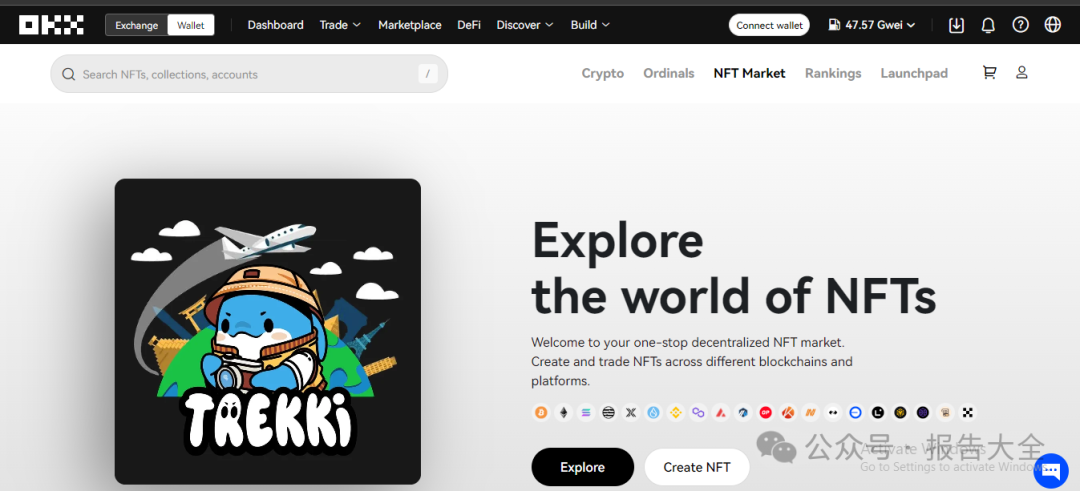This screenshot has width=1080, height=491.
Task: Open the notifications bell
Action: [988, 25]
